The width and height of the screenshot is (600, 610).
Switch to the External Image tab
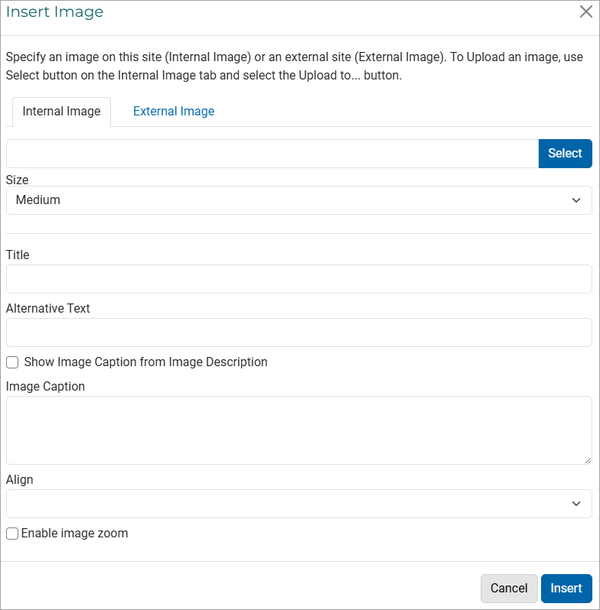coord(174,112)
